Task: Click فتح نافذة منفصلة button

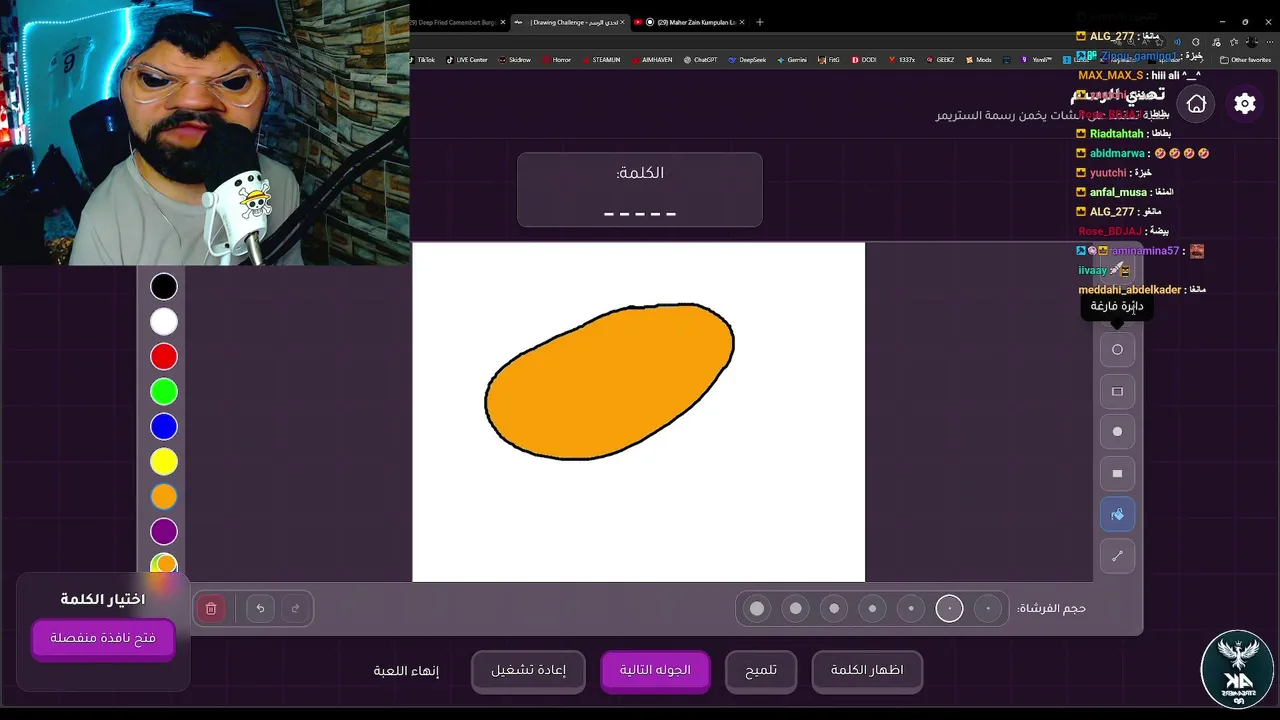Action: 103,638
